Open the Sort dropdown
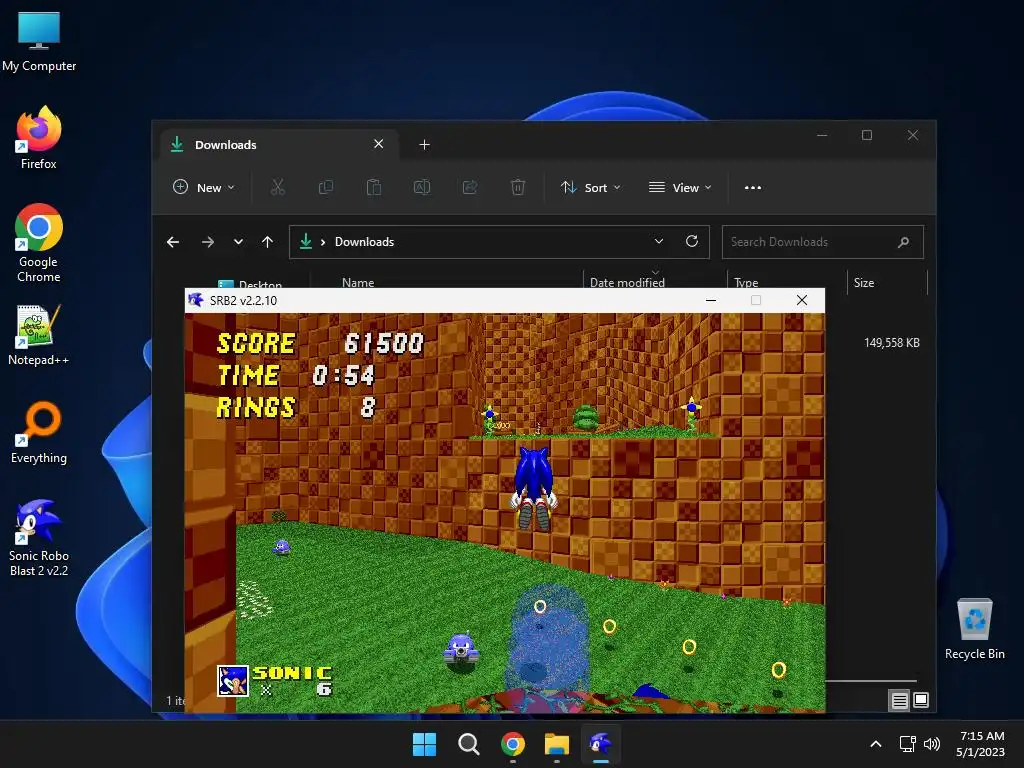 [x=590, y=187]
